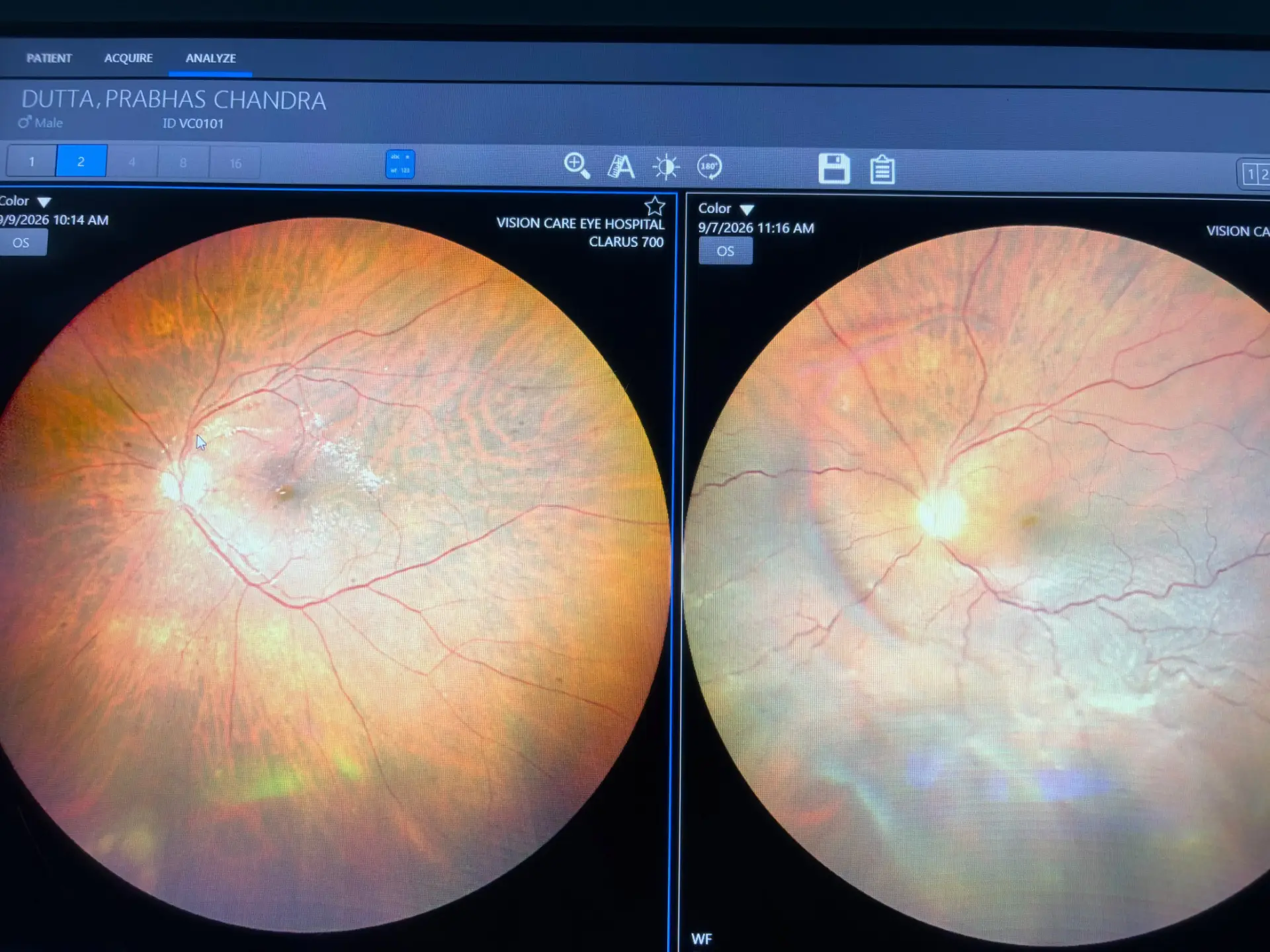Save using the floppy disk icon
This screenshot has height=952, width=1270.
[834, 169]
